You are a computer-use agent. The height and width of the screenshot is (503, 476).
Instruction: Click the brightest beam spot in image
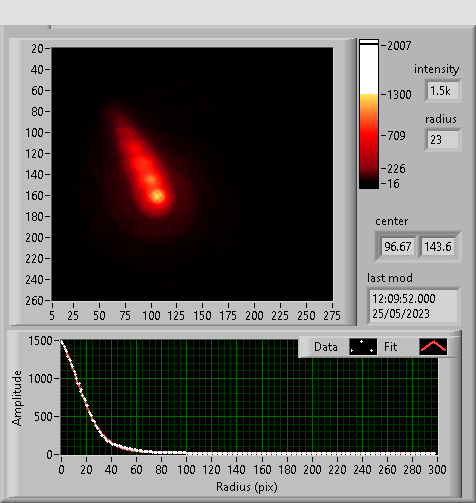157,196
